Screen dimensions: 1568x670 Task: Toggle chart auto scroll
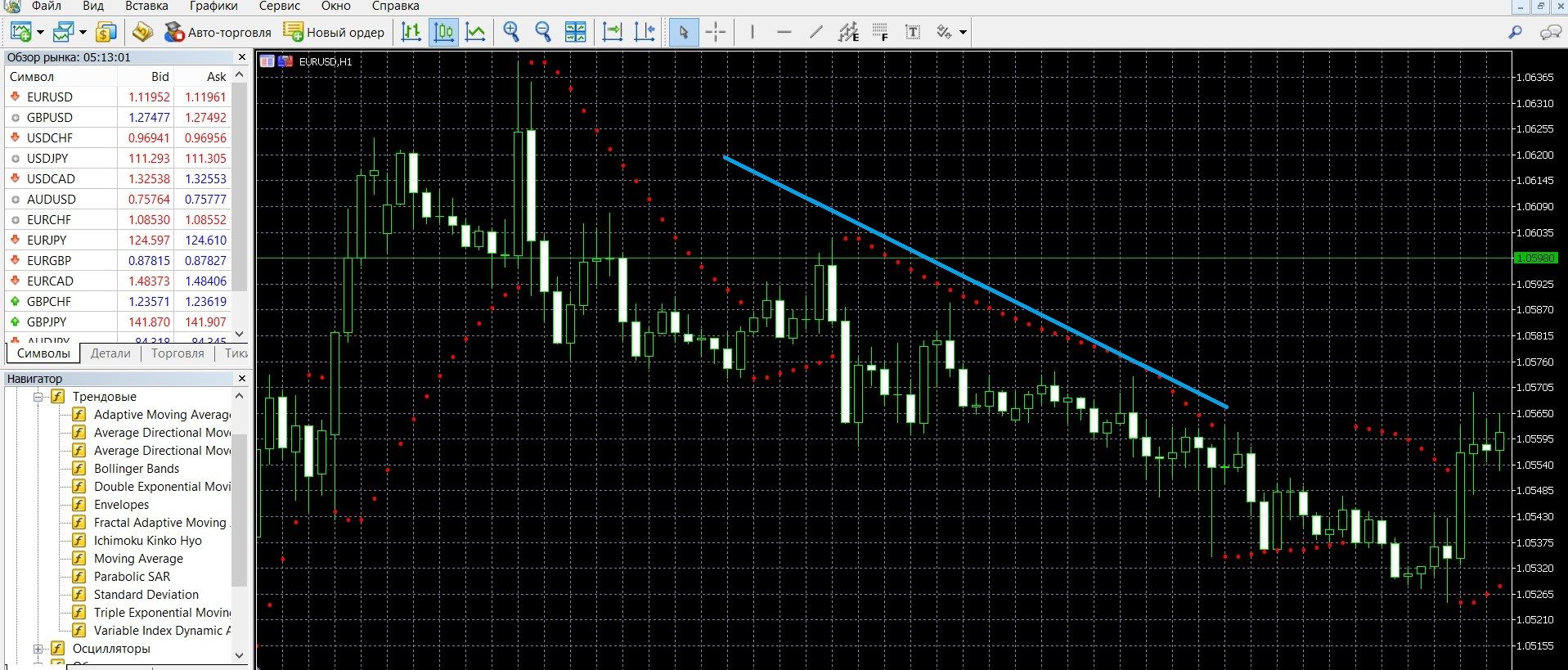612,32
